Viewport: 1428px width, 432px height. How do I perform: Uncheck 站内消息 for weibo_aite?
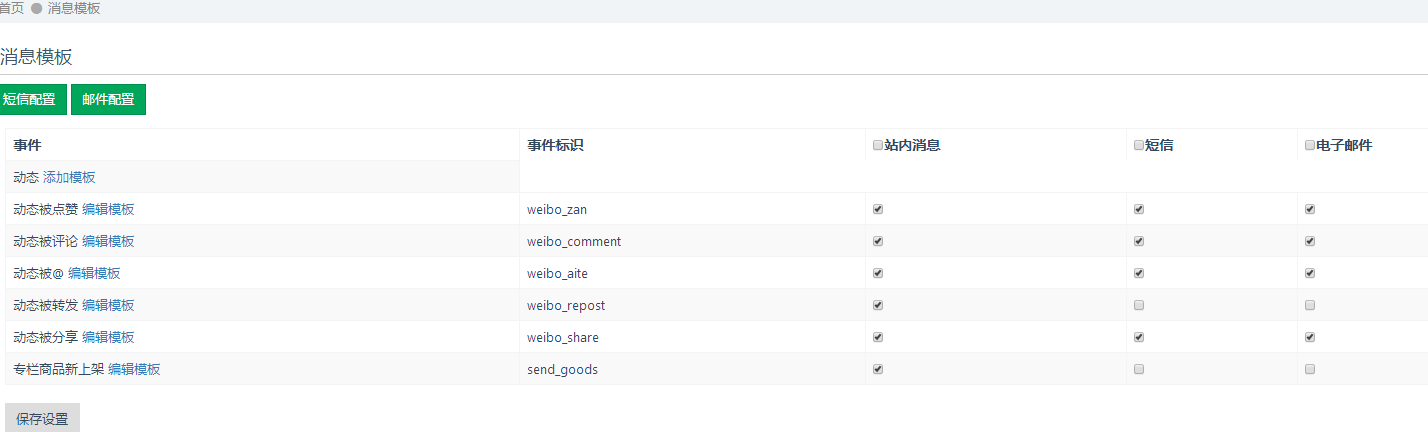[878, 273]
